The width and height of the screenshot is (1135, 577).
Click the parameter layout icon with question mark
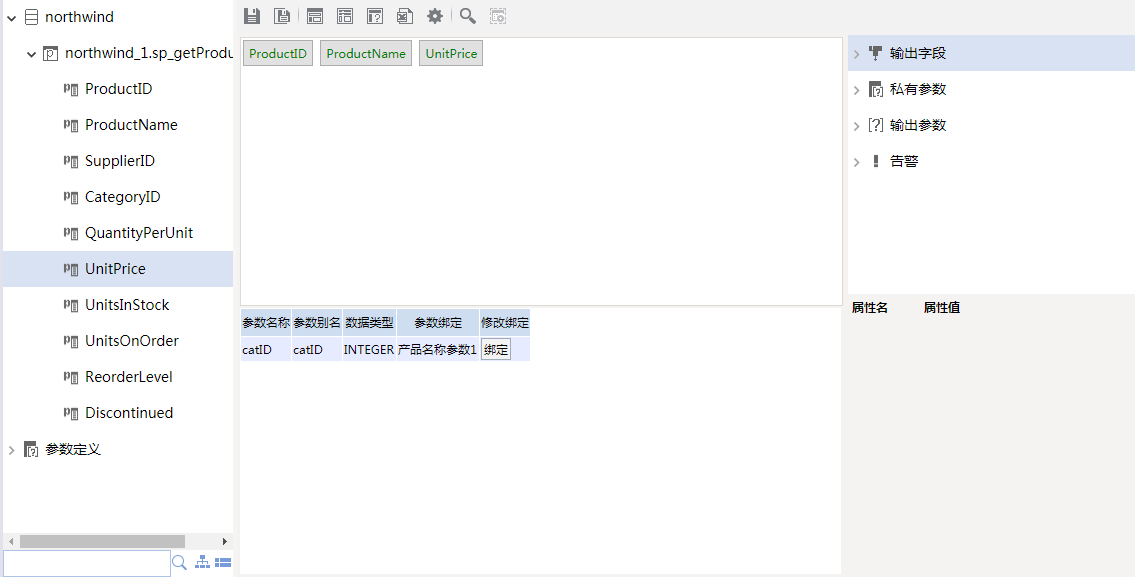pyautogui.click(x=375, y=16)
